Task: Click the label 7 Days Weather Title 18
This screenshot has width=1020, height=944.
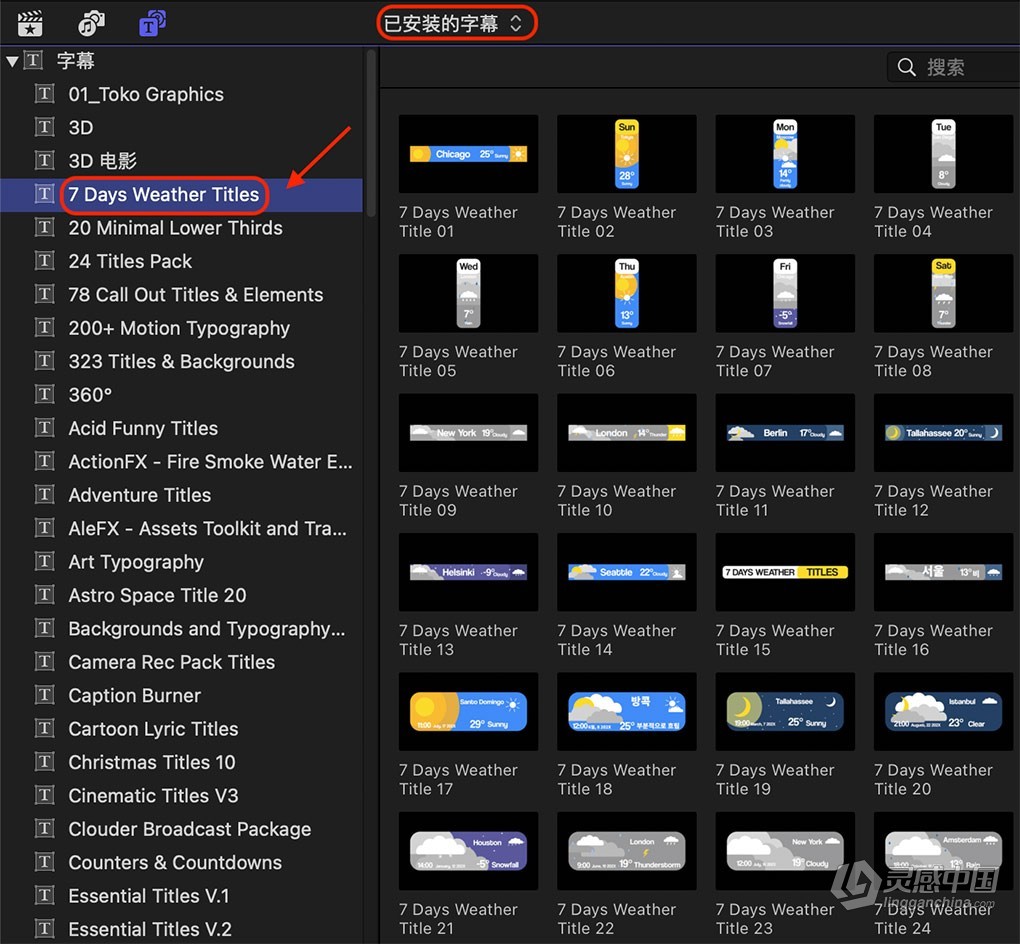Action: pyautogui.click(x=617, y=779)
